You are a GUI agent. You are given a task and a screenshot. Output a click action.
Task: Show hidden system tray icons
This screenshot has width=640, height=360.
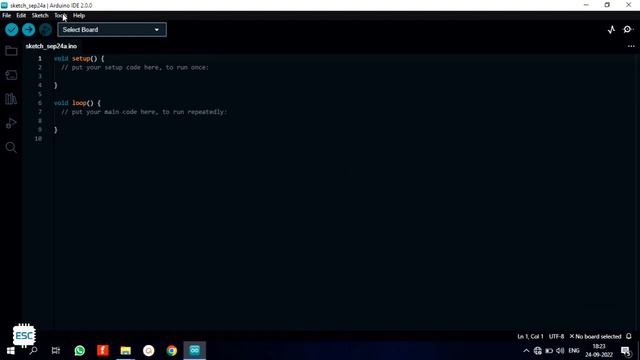[x=526, y=351]
